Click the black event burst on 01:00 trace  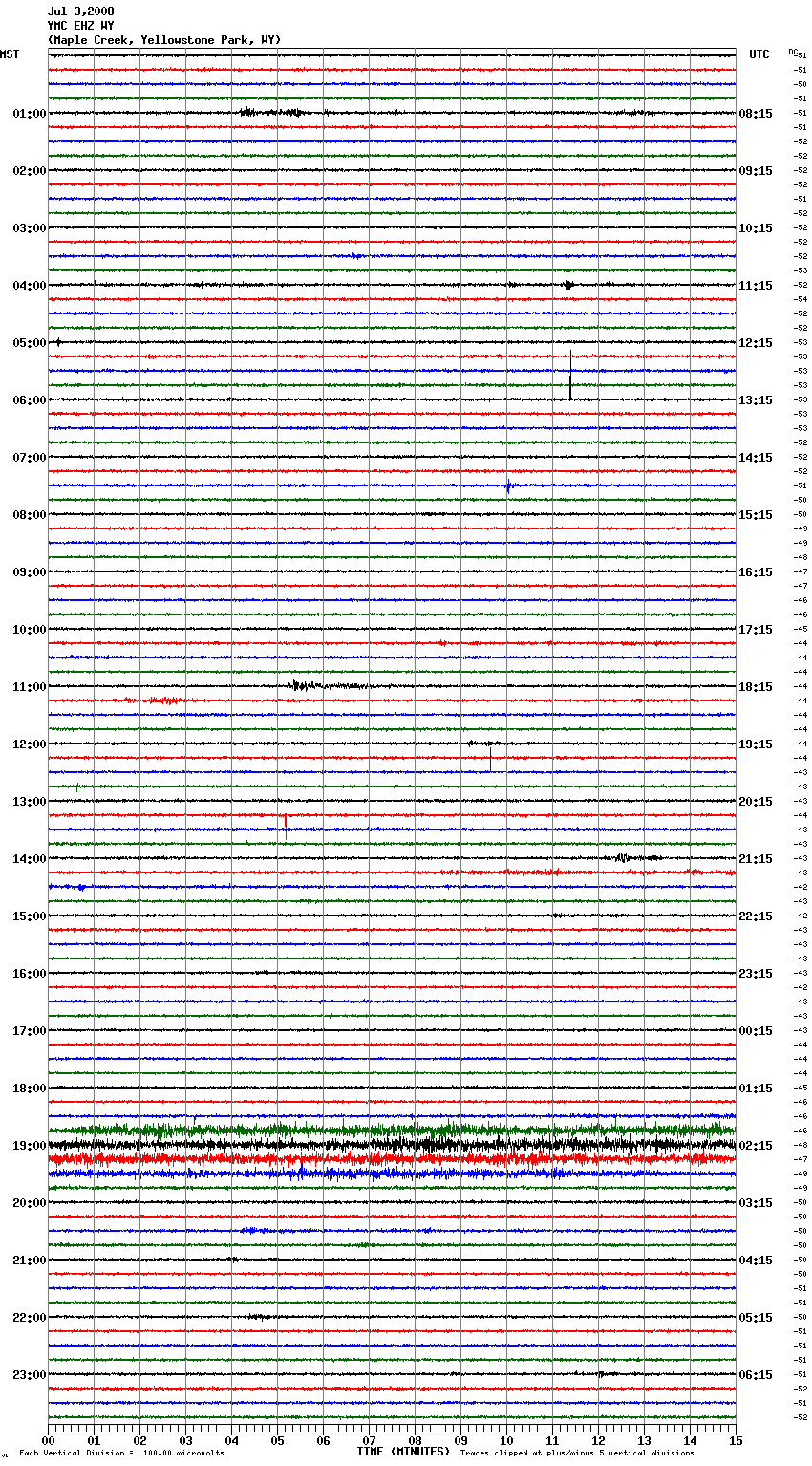point(272,113)
